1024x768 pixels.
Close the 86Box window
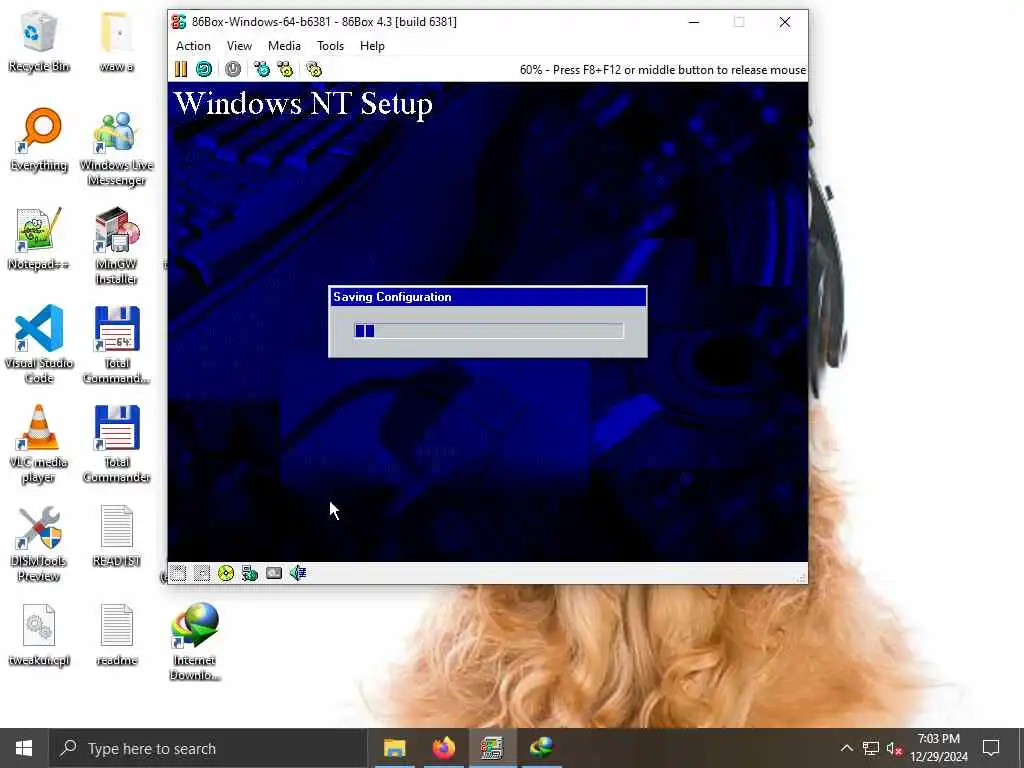(785, 22)
